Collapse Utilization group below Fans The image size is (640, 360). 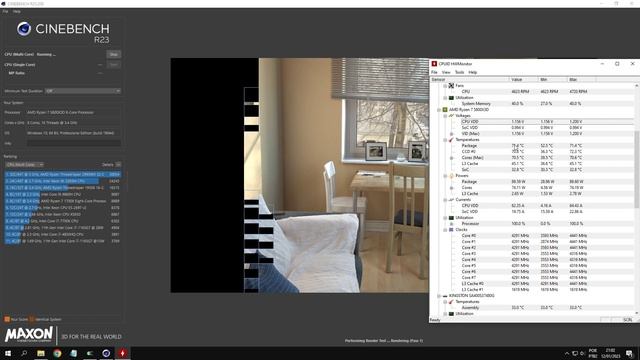[445, 98]
